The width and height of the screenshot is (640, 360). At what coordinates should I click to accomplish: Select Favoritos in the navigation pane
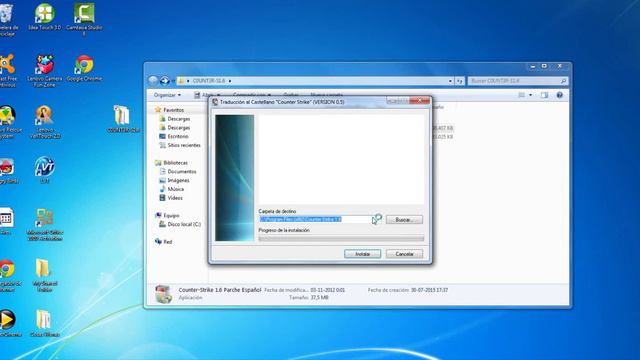(x=173, y=110)
